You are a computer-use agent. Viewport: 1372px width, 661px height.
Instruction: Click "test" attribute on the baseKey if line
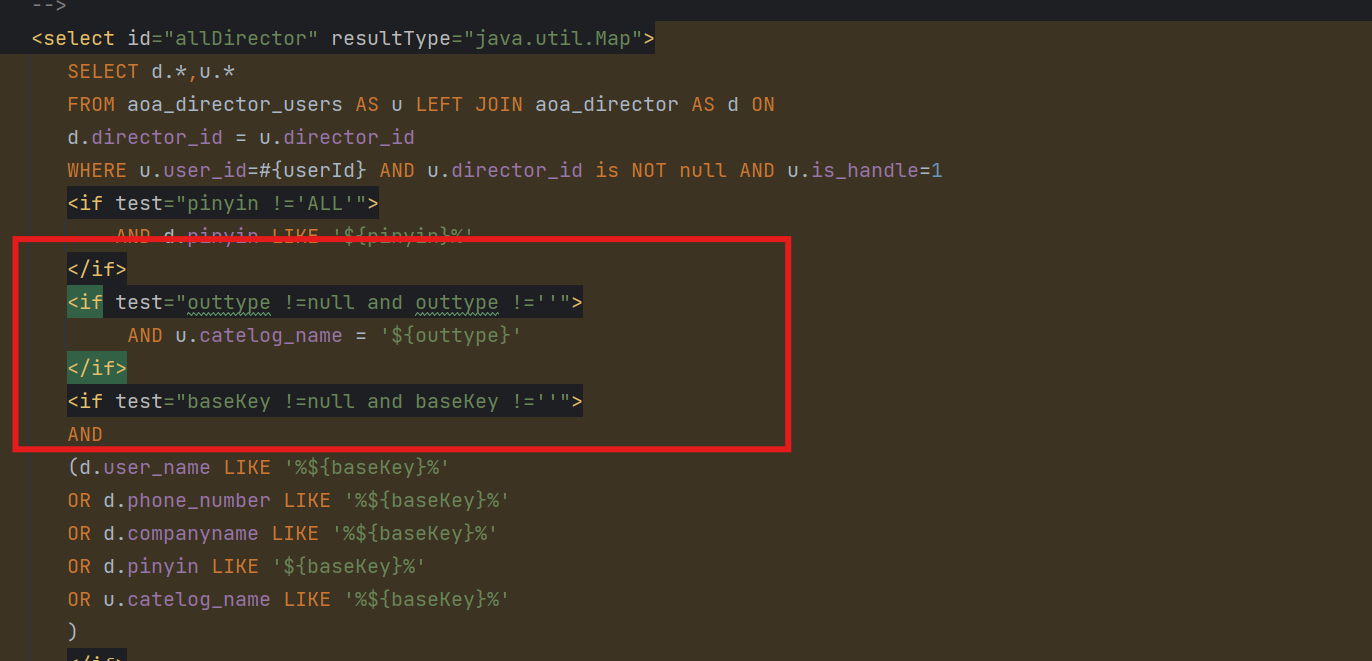[x=139, y=402]
